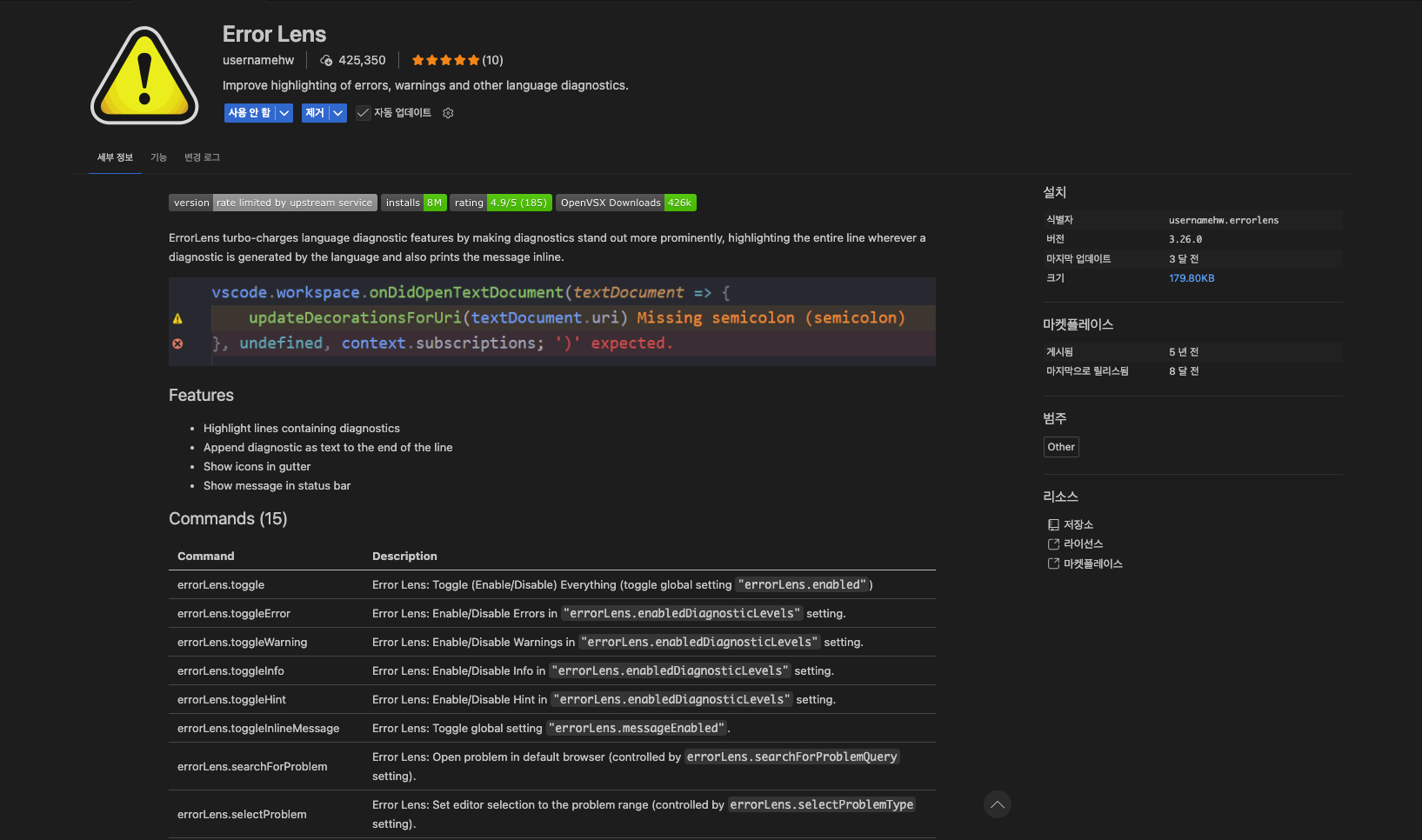Select the details (세부 정보) tab
The width and height of the screenshot is (1422, 840).
pyautogui.click(x=115, y=157)
